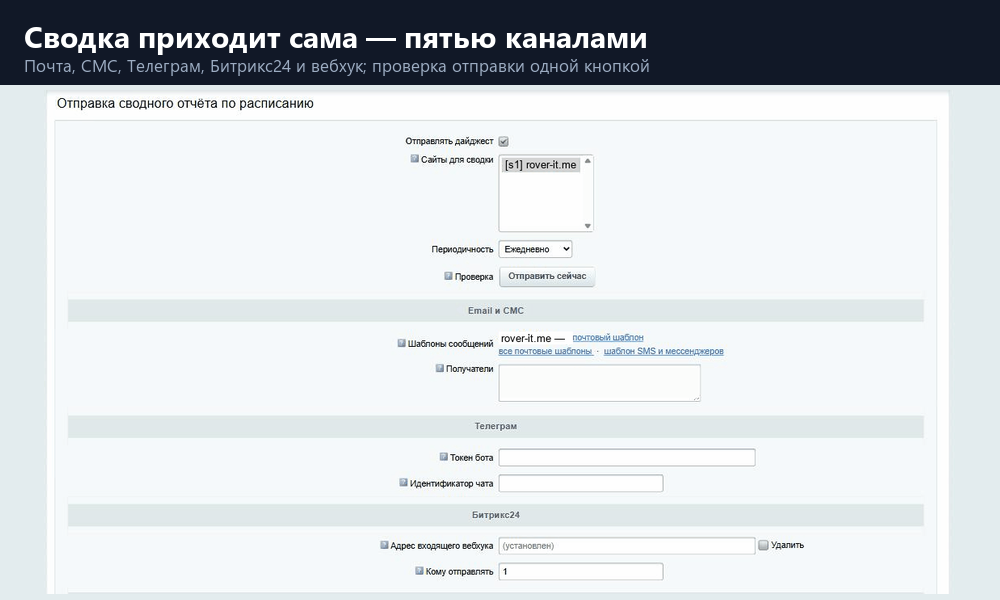Image resolution: width=1000 pixels, height=600 pixels.
Task: Click the help icon next to Кому отправлять
Action: [419, 570]
